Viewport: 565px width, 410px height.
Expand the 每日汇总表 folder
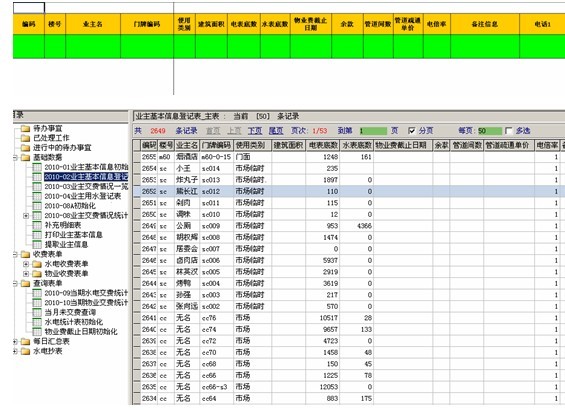[15, 341]
